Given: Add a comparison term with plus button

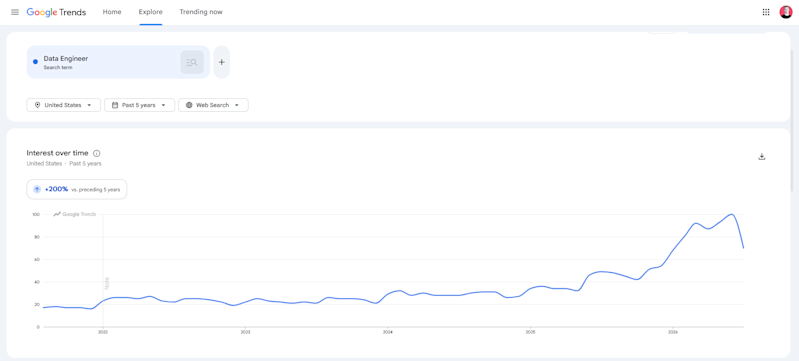Looking at the screenshot, I should [222, 62].
